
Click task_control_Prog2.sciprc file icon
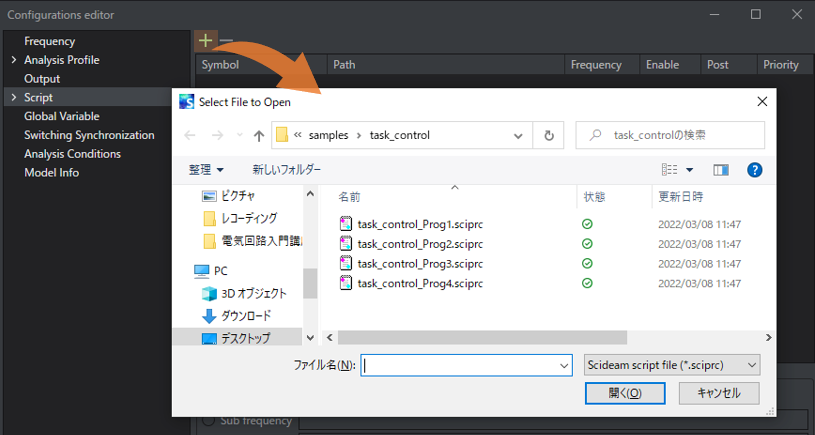[x=346, y=244]
